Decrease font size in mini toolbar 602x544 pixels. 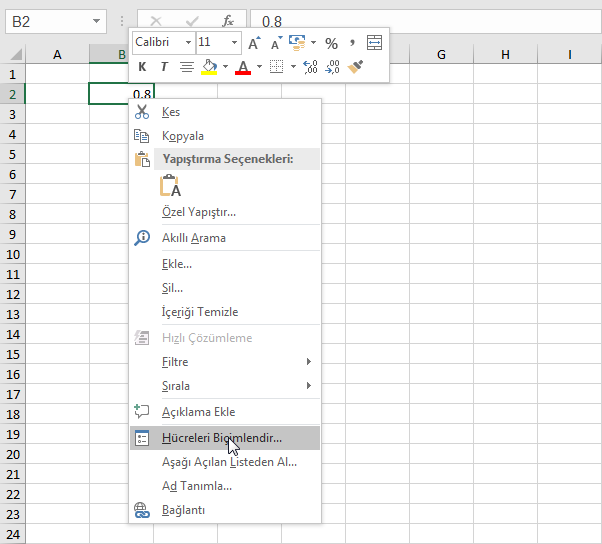tap(276, 43)
